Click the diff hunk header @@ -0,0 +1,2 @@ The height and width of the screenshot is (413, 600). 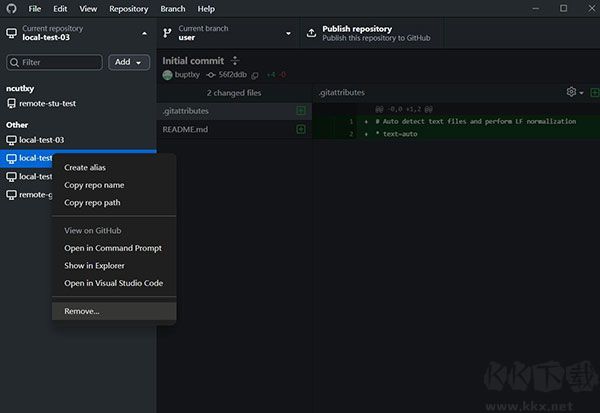pyautogui.click(x=404, y=109)
